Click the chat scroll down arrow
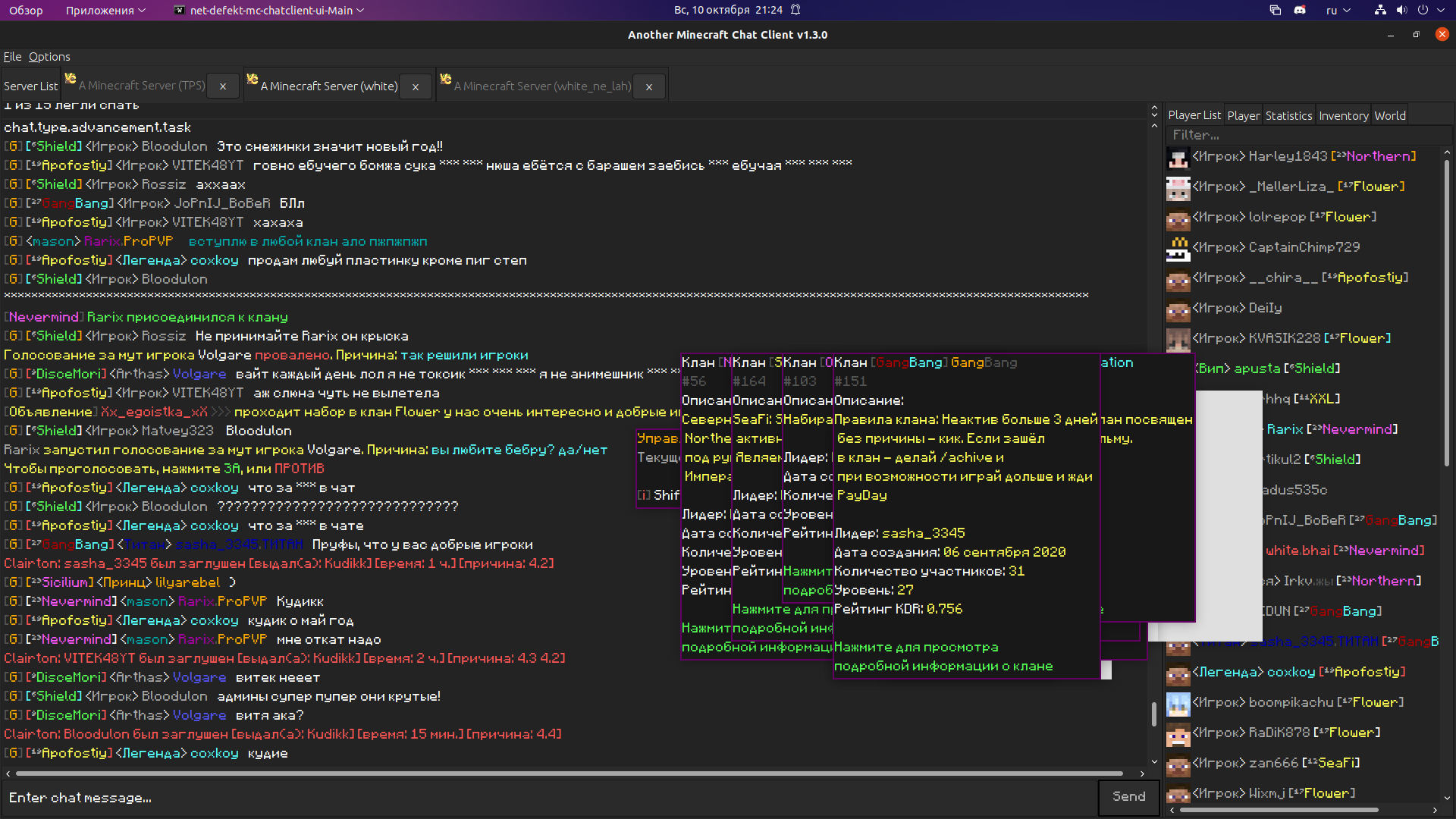The height and width of the screenshot is (819, 1456). coord(1154,762)
